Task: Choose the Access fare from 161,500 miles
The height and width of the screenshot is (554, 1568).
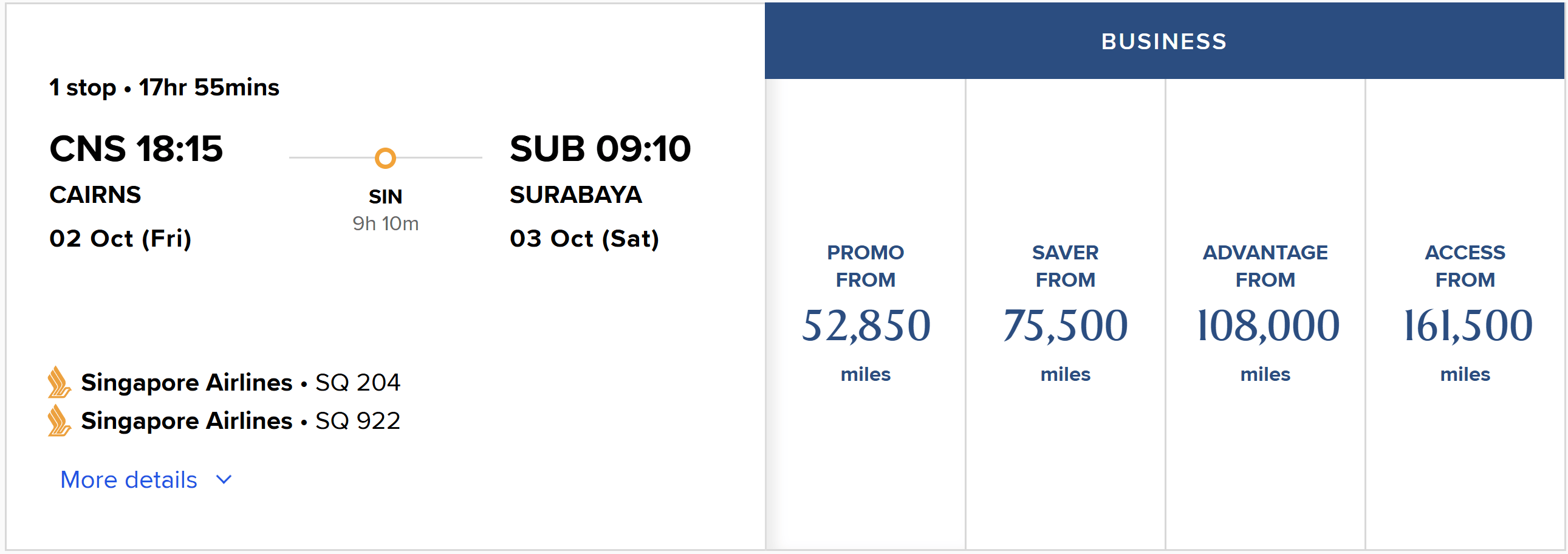Action: point(1465,313)
